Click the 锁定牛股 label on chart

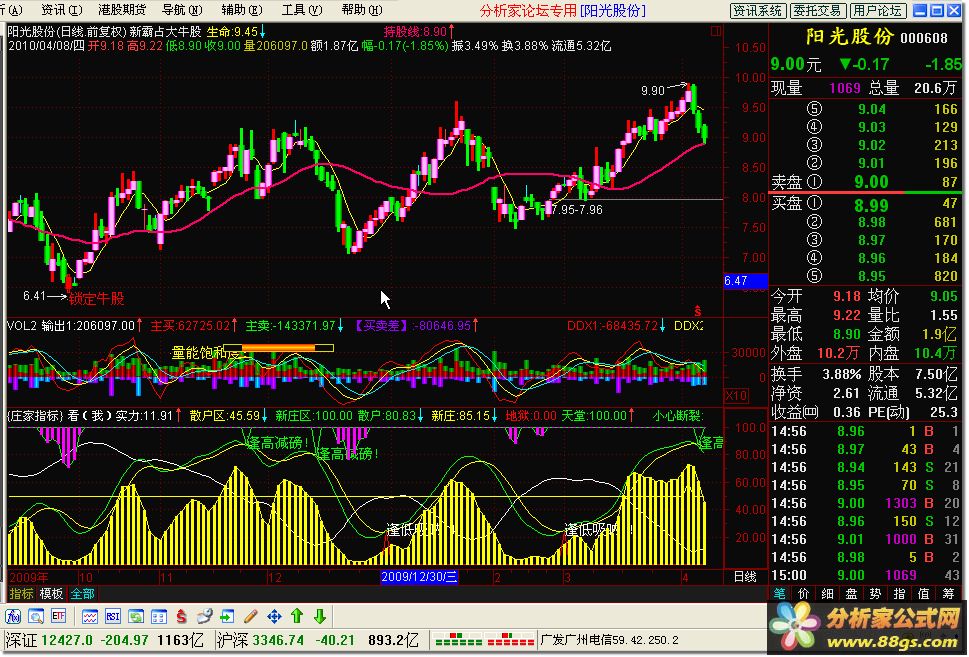(x=96, y=299)
